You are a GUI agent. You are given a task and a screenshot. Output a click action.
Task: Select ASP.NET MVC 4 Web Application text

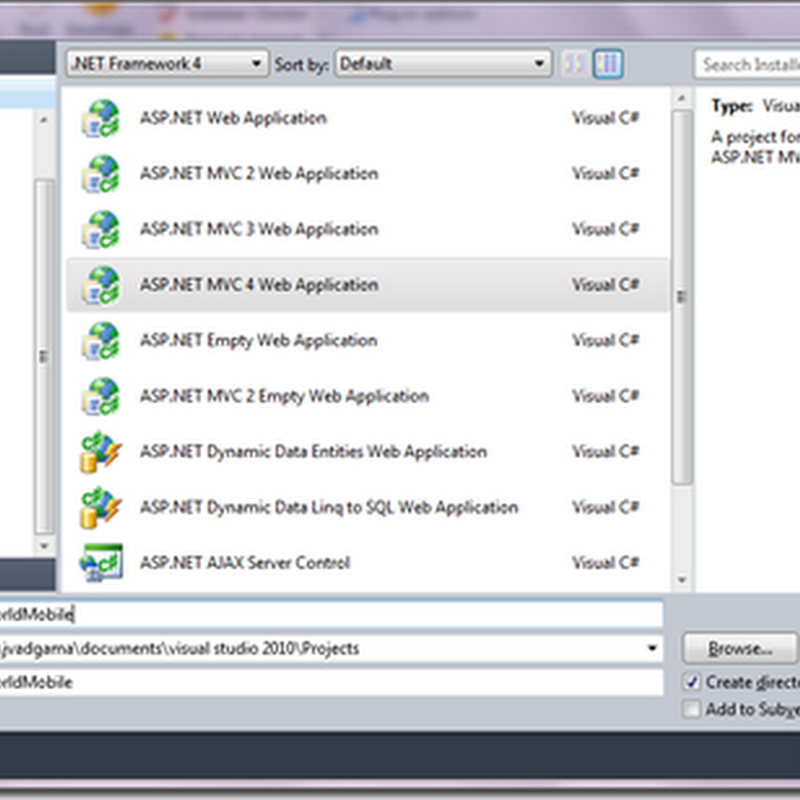[x=259, y=285]
